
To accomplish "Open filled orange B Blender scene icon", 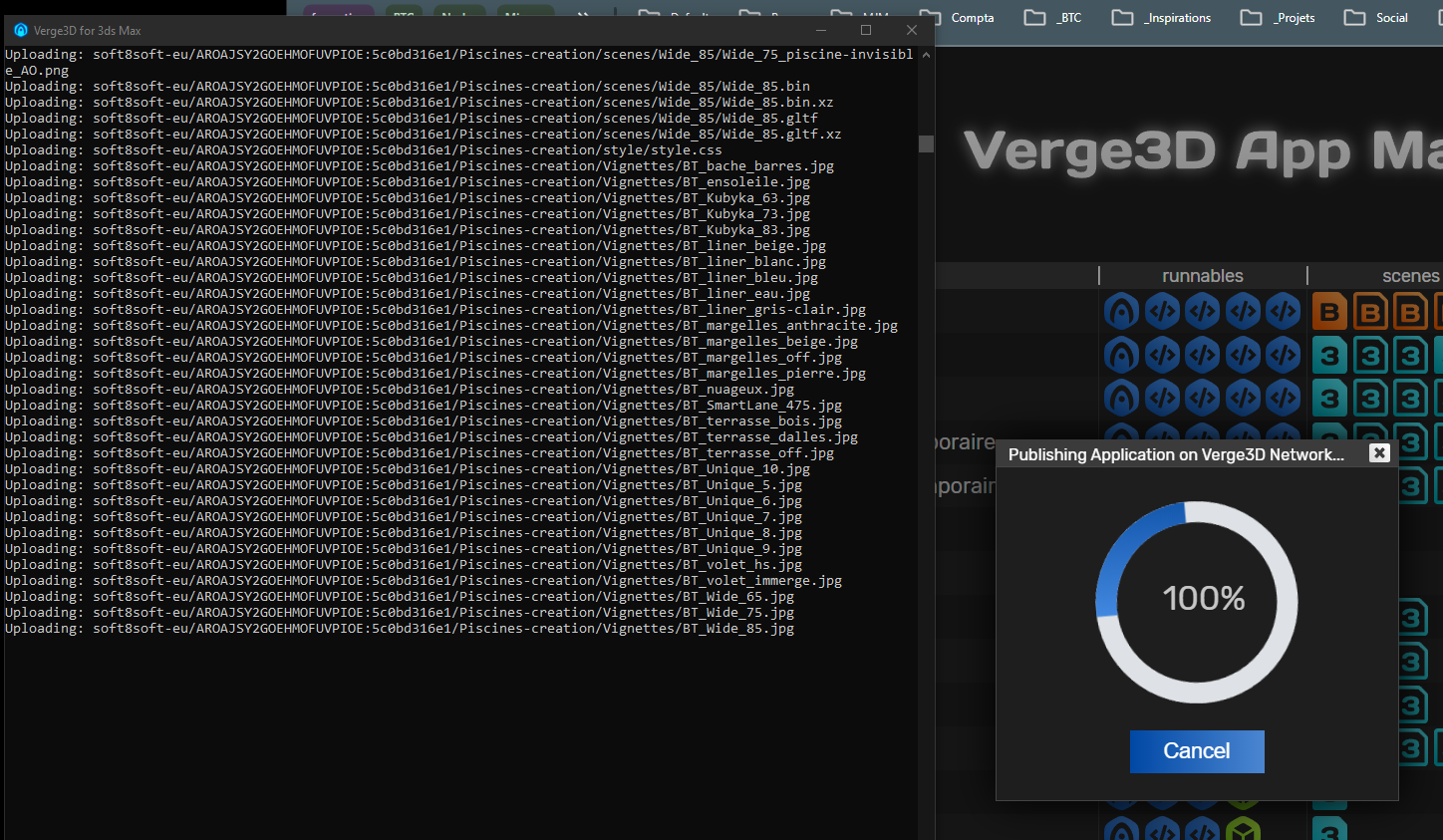I will (1329, 312).
